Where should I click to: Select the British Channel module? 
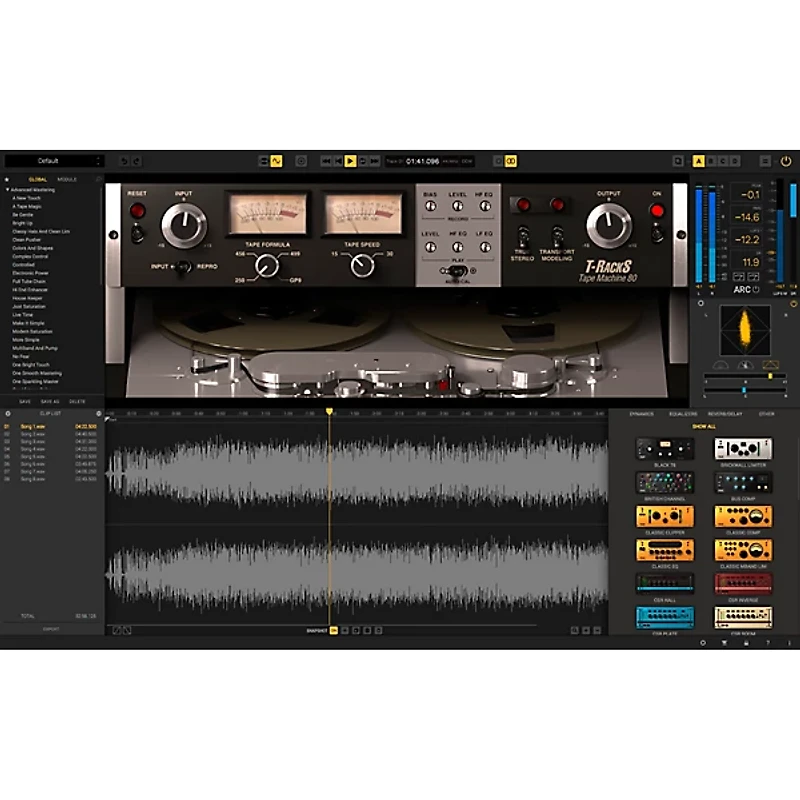[665, 483]
